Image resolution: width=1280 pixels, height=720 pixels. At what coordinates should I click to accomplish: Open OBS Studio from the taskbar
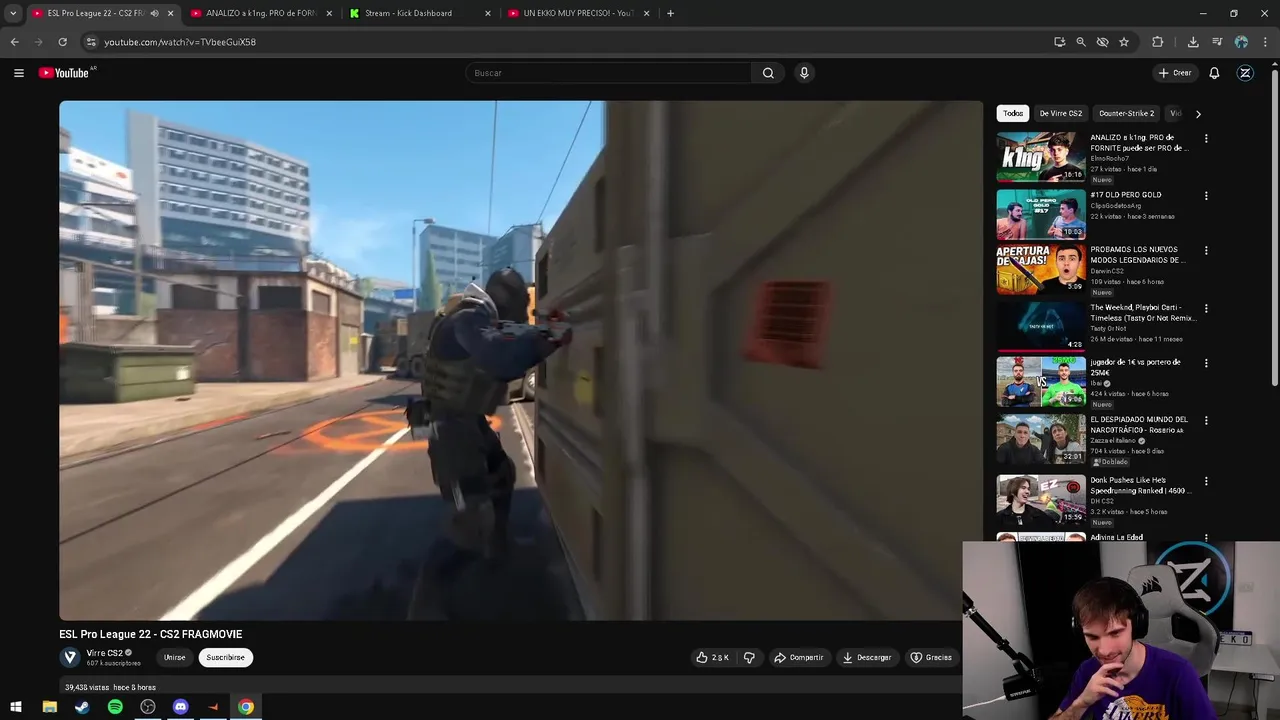[148, 707]
